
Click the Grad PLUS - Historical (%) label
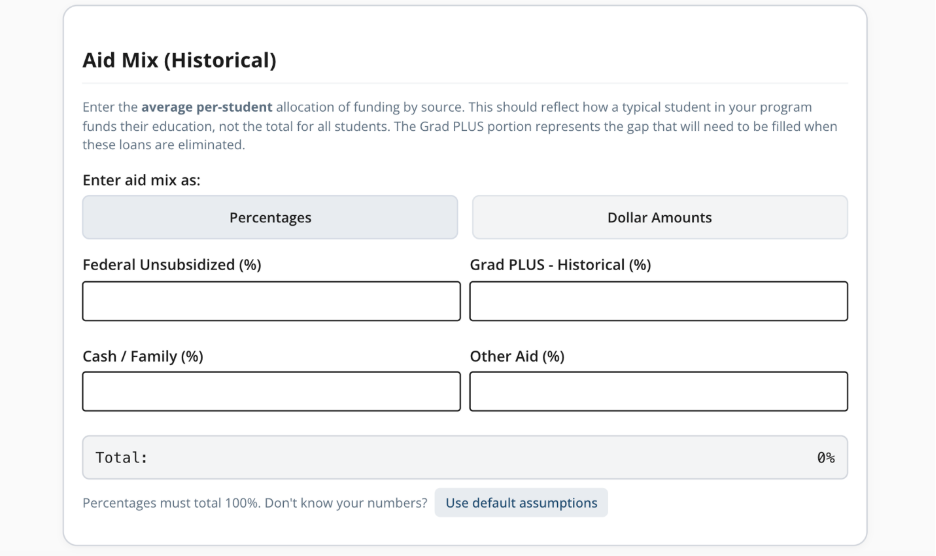pyautogui.click(x=560, y=265)
